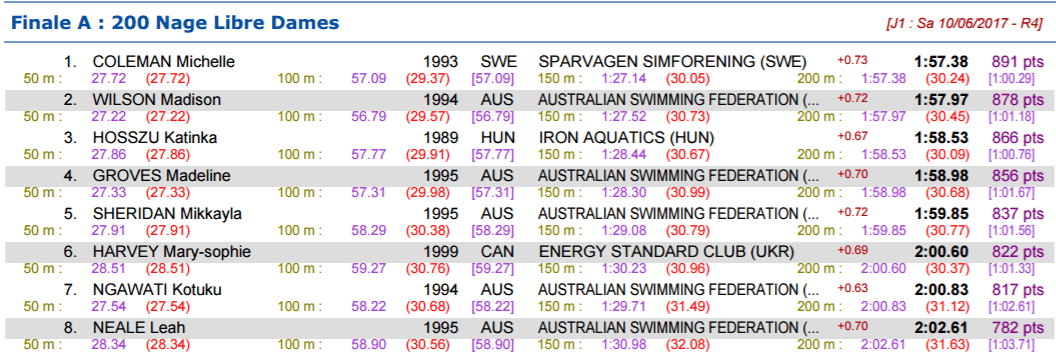Select the name WILSON Madison
Screen dimensions: 1056x362
157,100
